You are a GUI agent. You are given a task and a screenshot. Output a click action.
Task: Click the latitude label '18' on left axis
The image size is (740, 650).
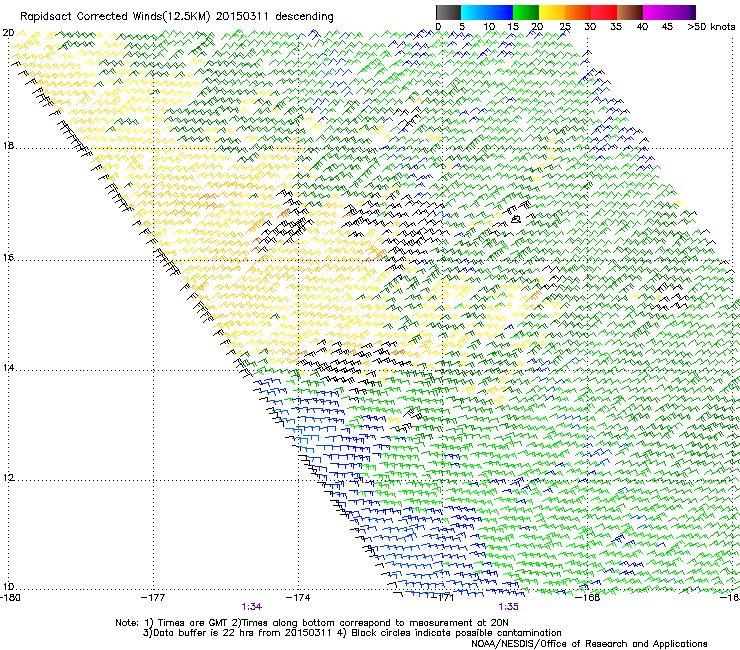click(8, 145)
